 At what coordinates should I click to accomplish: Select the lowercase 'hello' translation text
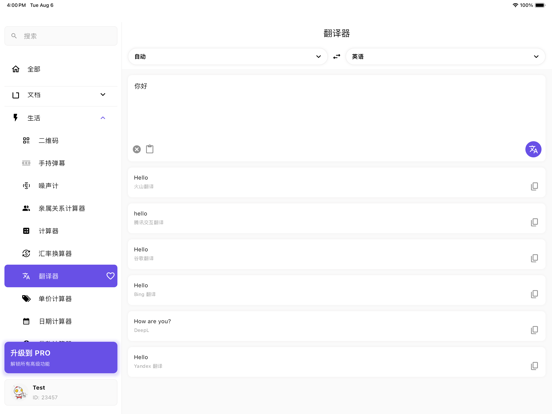(140, 213)
